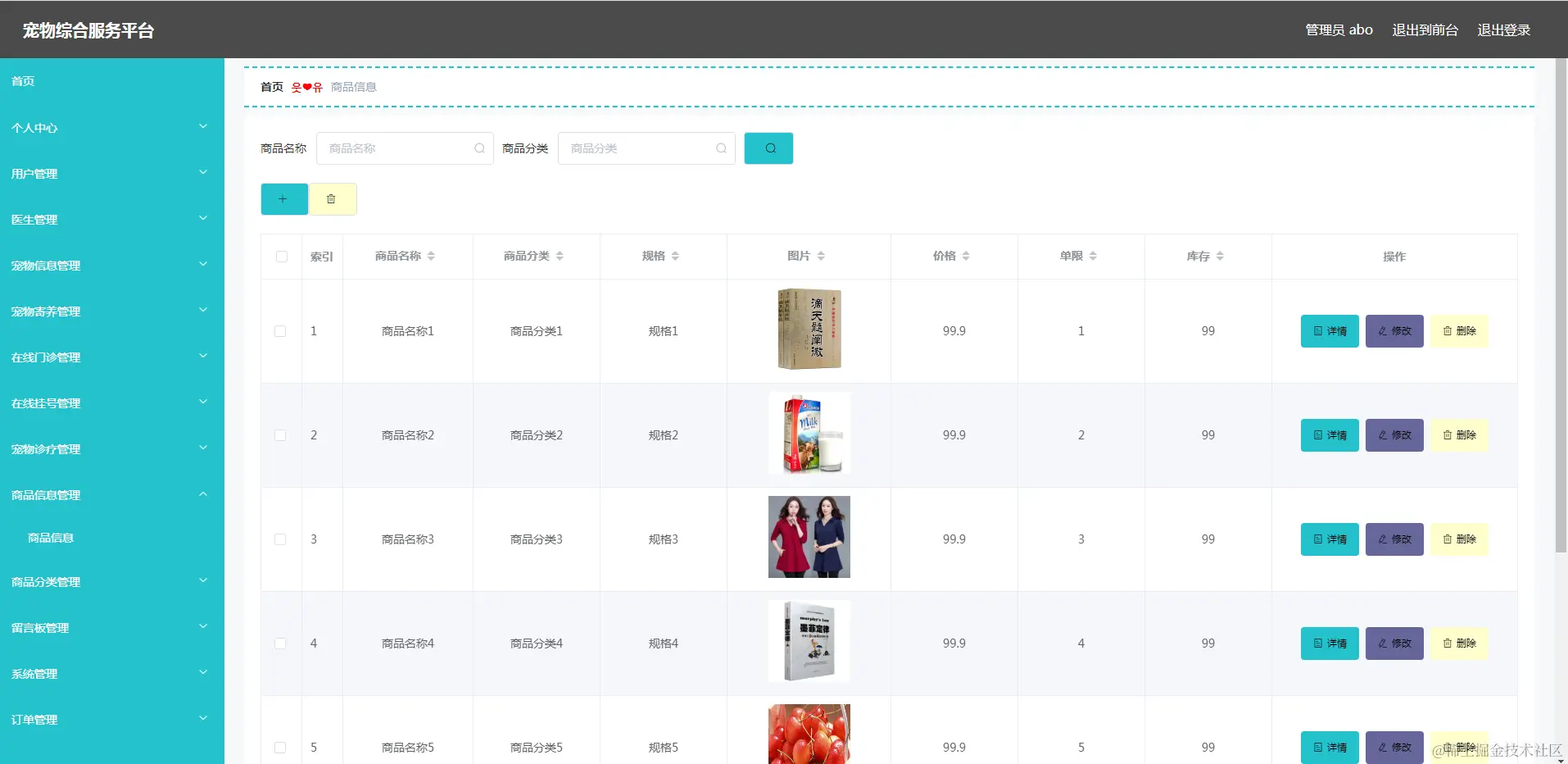Sort table by 单限 column arrows
The height and width of the screenshot is (764, 1568).
1093,256
